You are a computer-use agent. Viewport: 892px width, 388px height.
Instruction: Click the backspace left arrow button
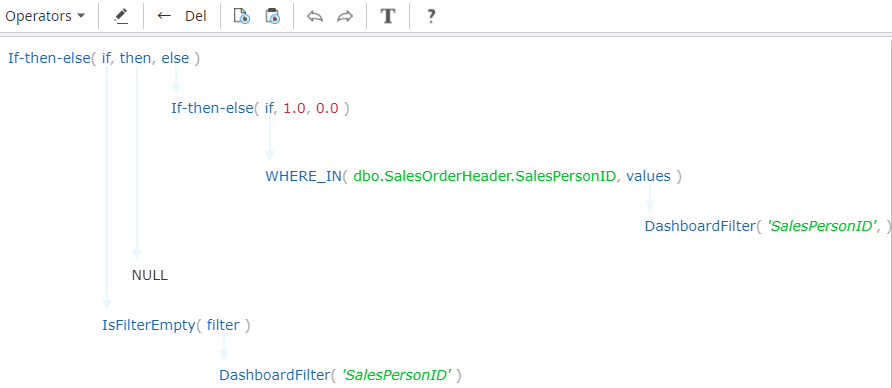point(164,16)
